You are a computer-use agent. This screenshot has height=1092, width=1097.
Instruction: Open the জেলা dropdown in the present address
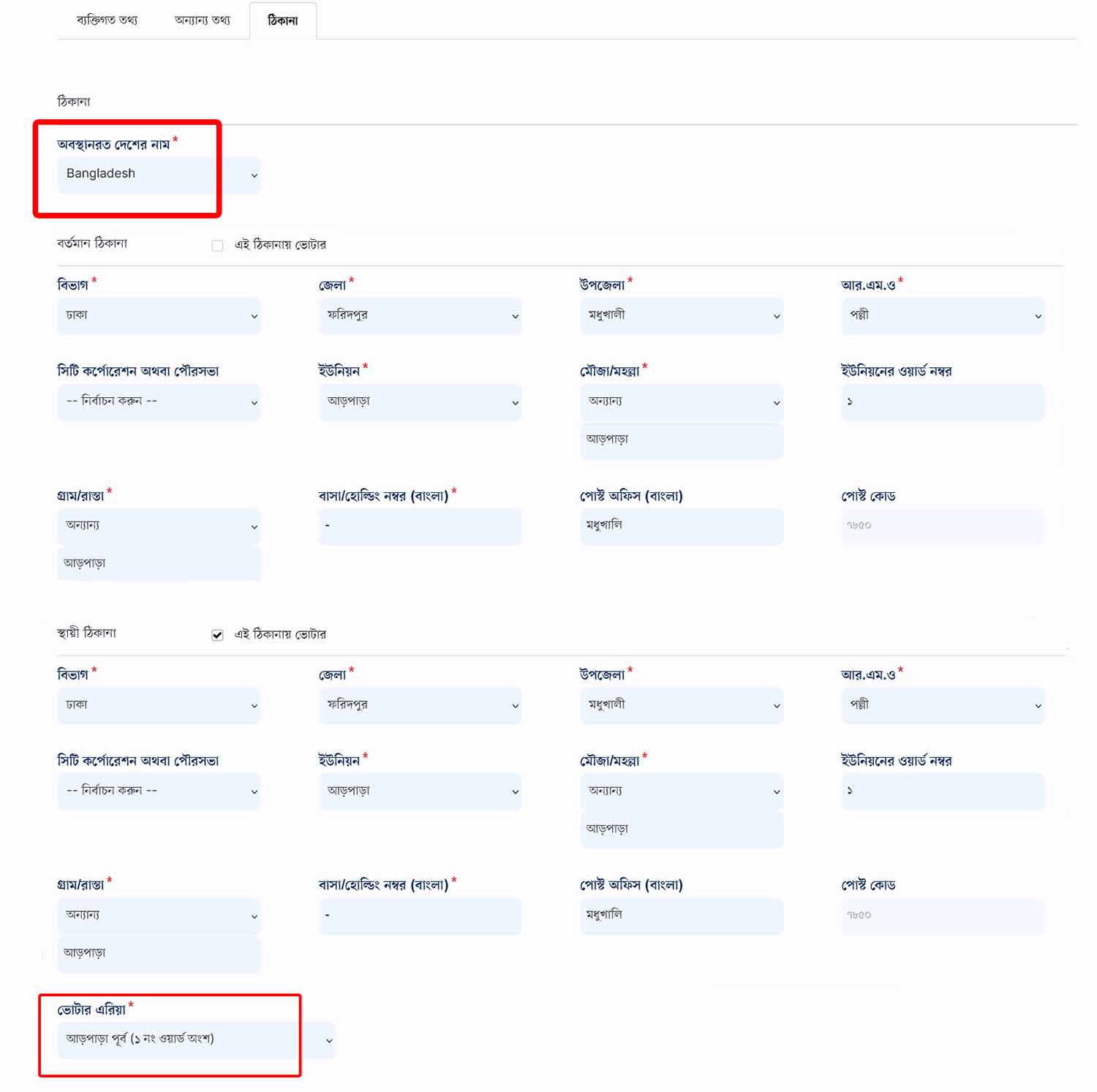click(x=420, y=316)
